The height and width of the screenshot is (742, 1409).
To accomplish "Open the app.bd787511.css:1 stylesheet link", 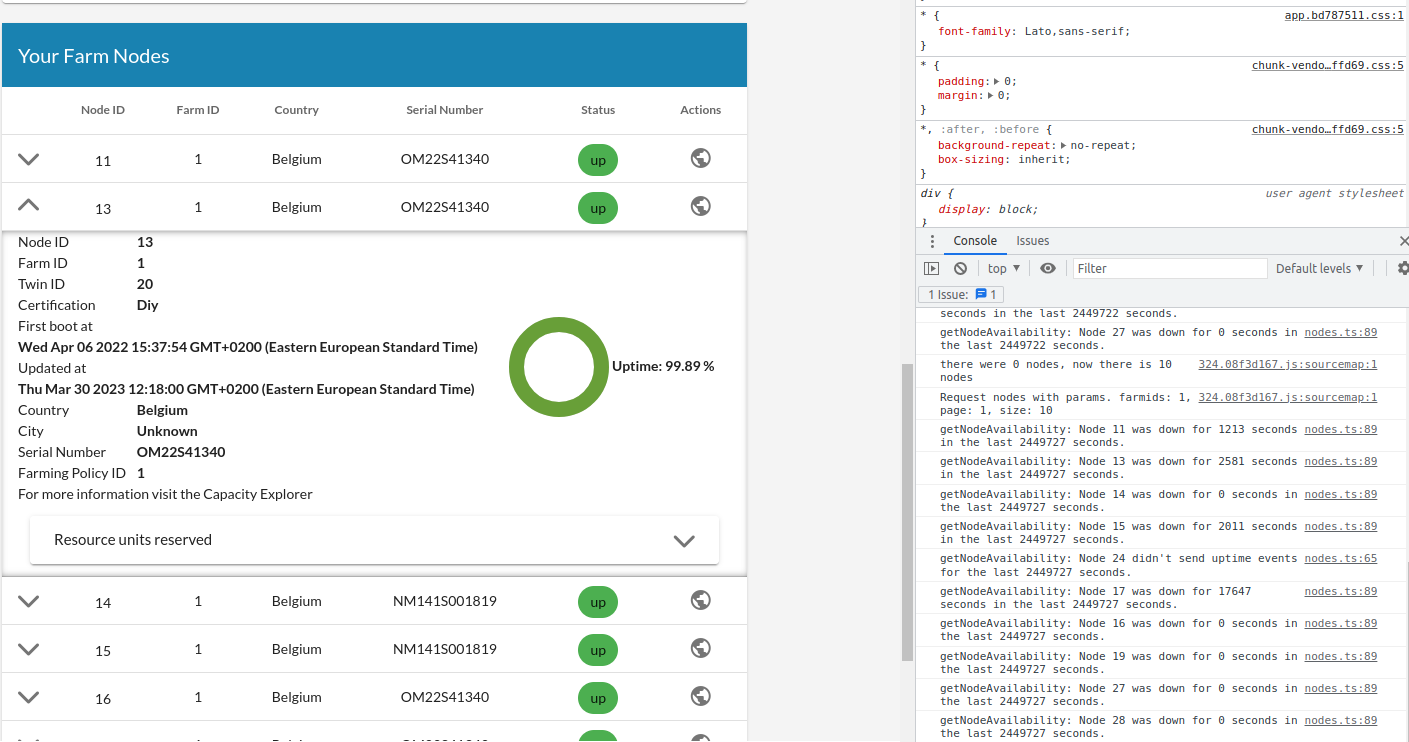I will pyautogui.click(x=1344, y=15).
